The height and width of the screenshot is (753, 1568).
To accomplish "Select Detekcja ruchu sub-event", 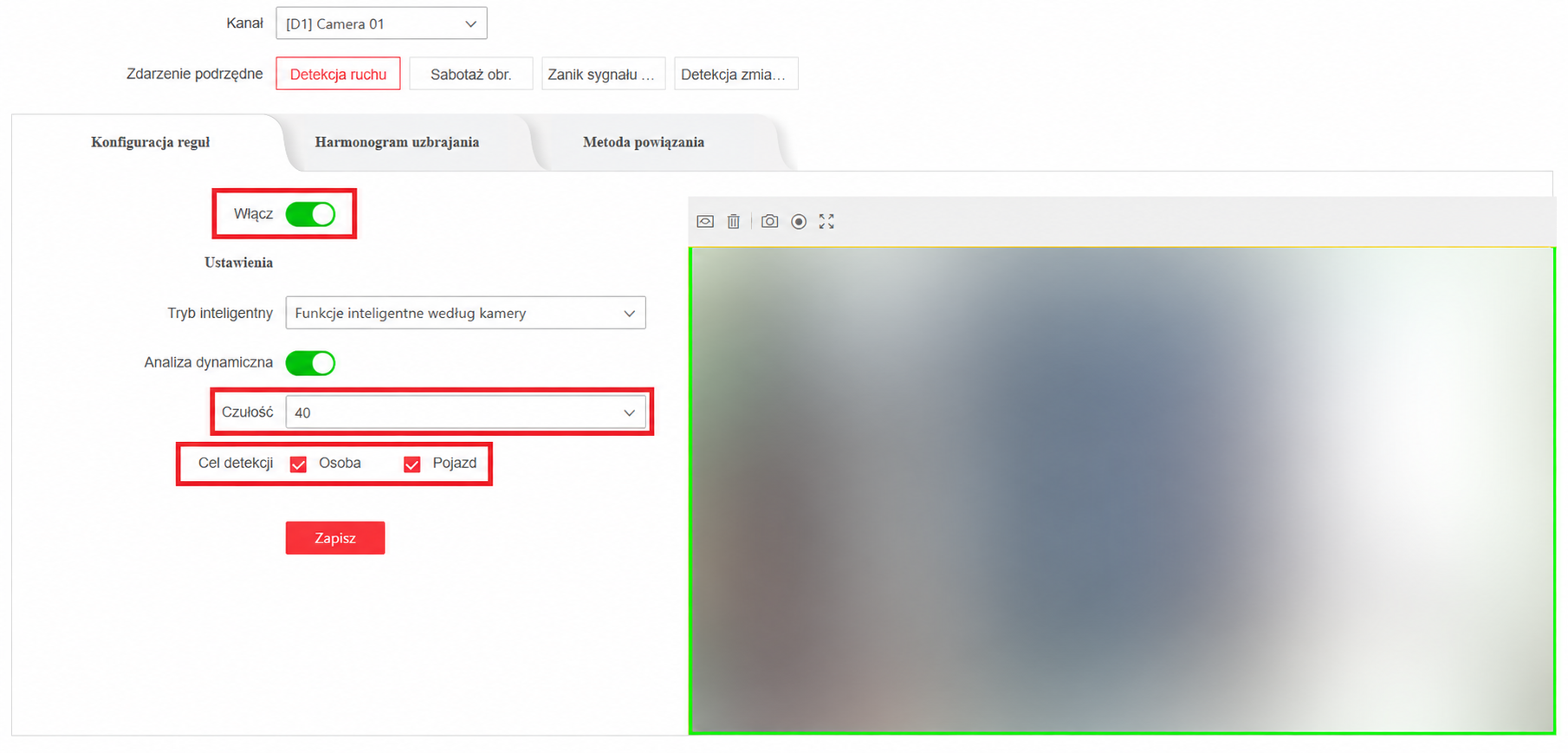I will [338, 74].
